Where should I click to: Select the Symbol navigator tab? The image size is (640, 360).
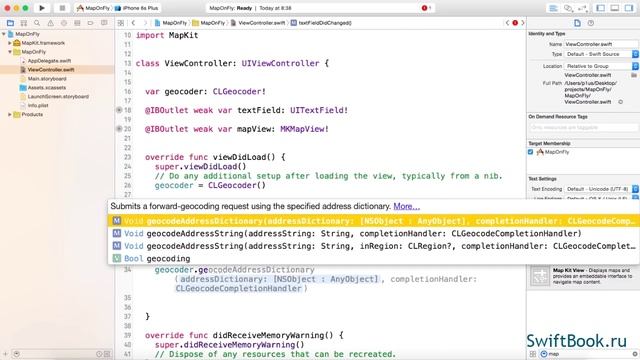(24, 23)
